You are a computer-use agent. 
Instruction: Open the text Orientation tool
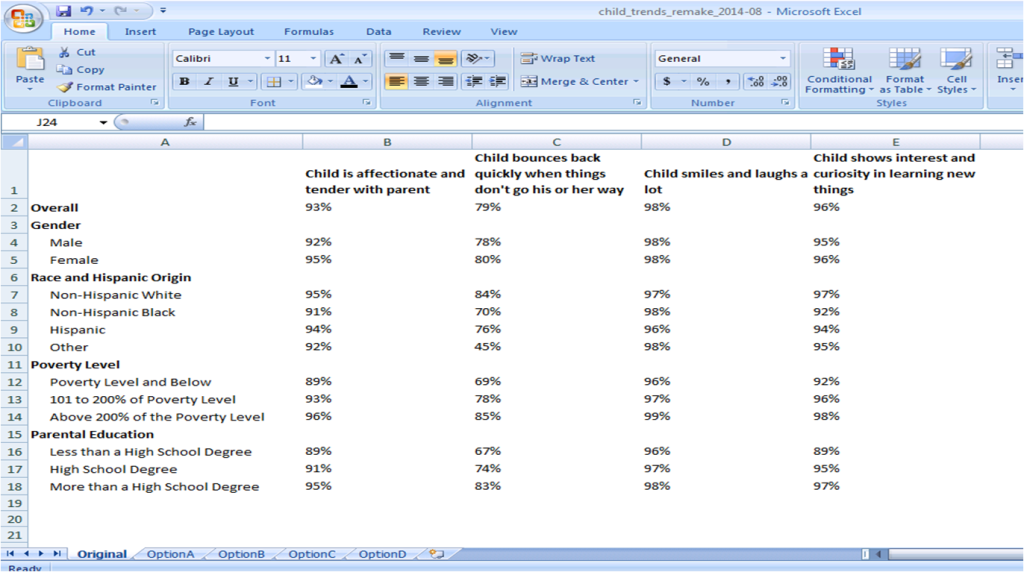477,59
